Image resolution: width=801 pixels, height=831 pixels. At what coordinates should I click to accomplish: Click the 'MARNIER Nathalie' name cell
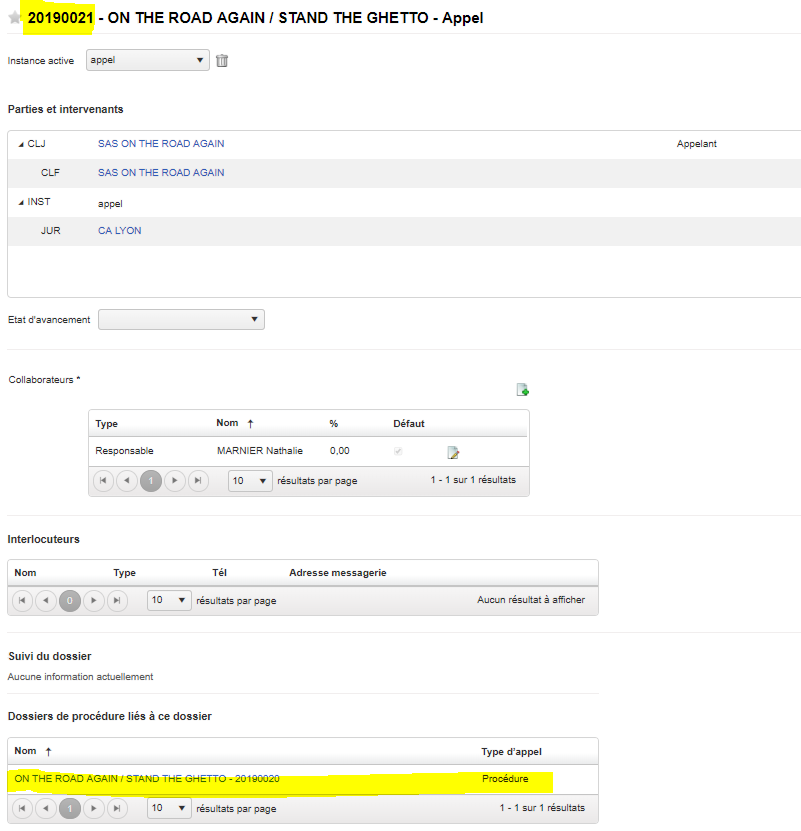click(260, 450)
